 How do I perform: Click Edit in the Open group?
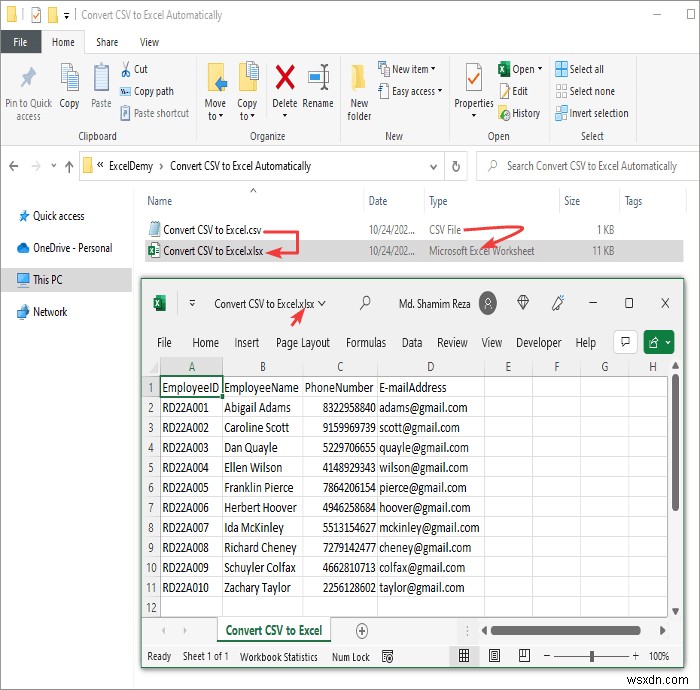[513, 91]
